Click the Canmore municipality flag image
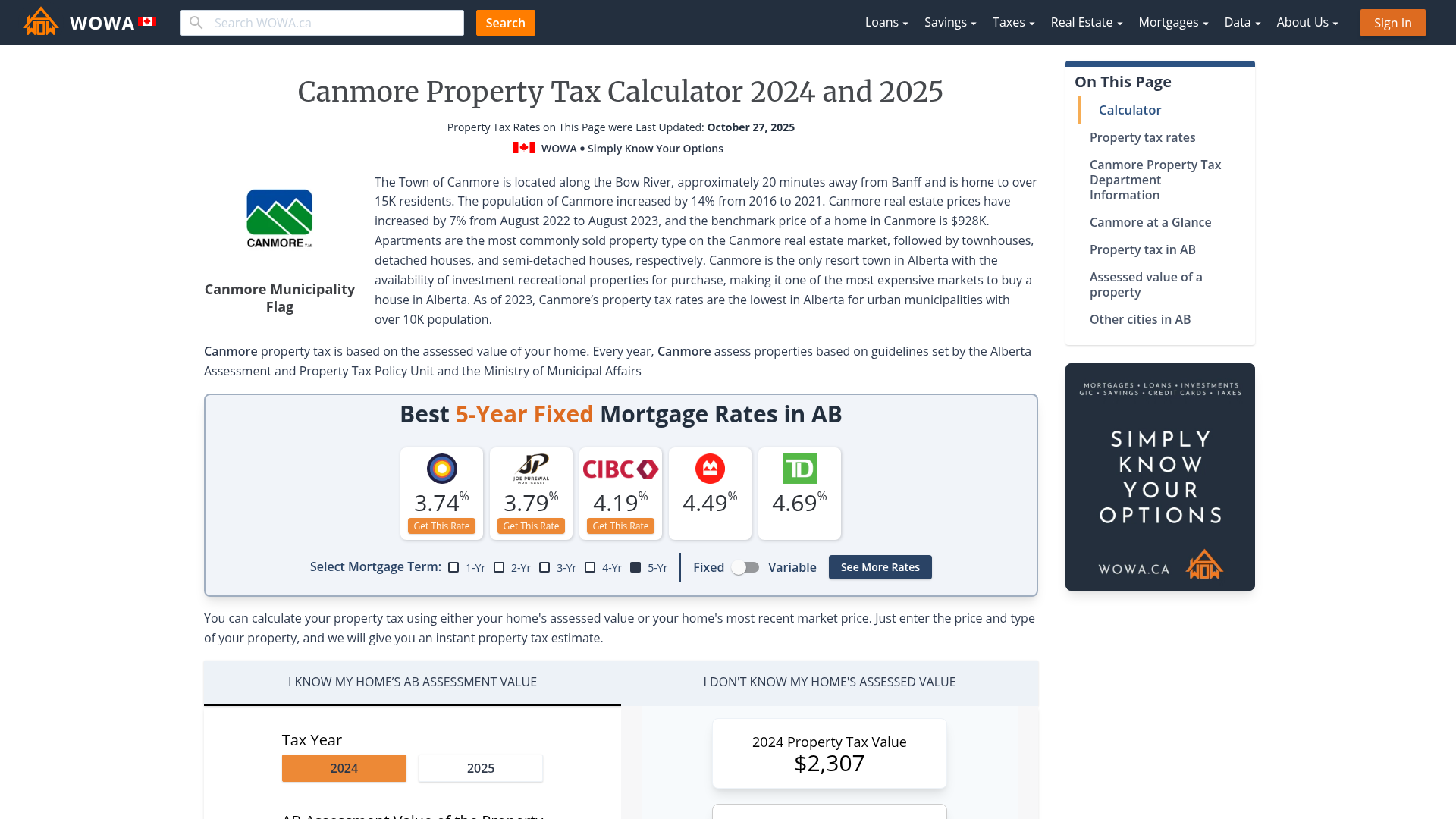1456x819 pixels. [x=278, y=218]
